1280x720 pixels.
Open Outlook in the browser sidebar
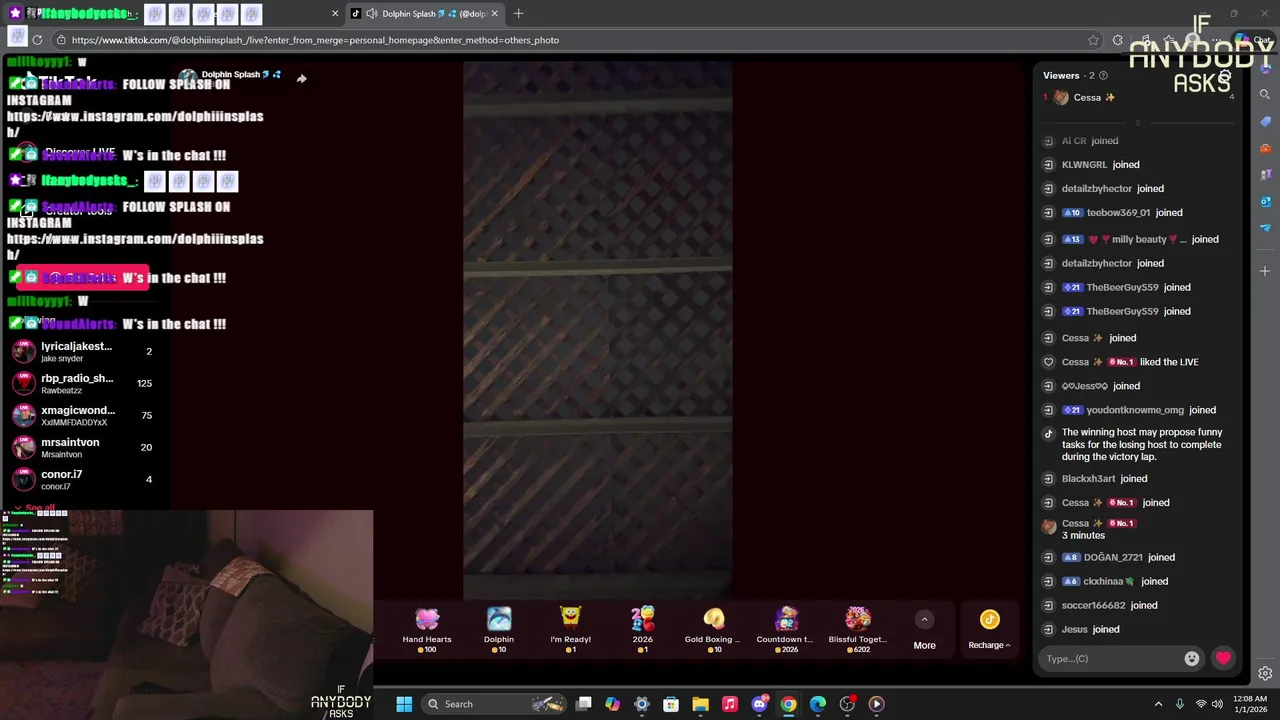[x=1265, y=201]
